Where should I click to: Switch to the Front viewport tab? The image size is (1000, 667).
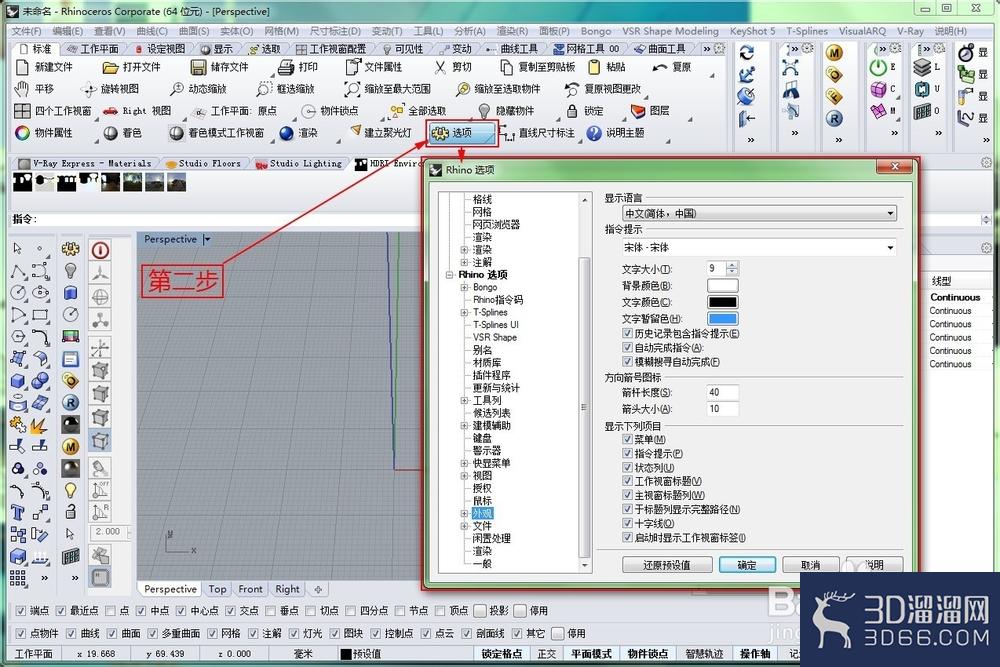coord(251,589)
